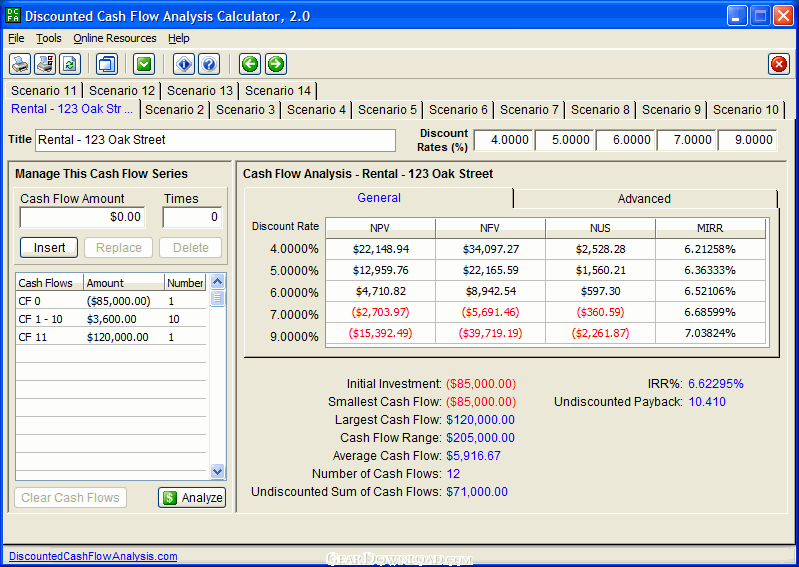Click the Print toolbar icon
The width and height of the screenshot is (799, 567).
coord(20,64)
